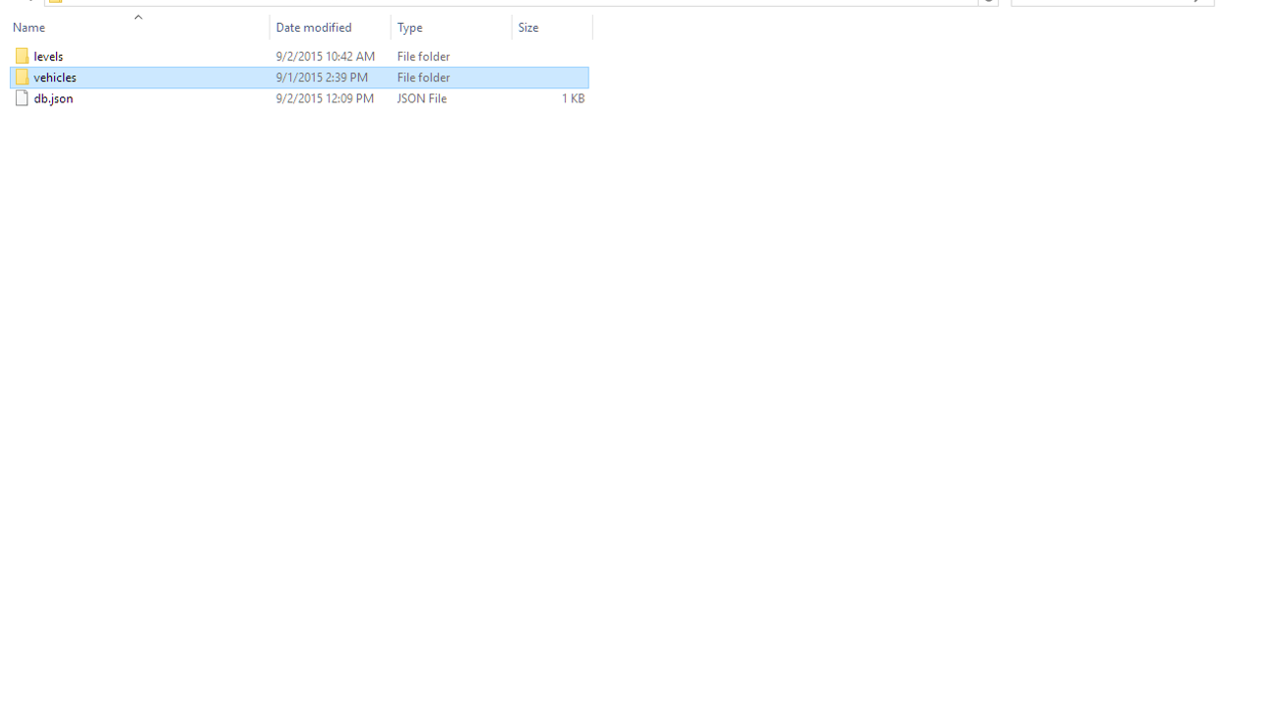Screen dimensions: 1280x720
Task: Click the vehicles folder name
Action: click(x=55, y=77)
